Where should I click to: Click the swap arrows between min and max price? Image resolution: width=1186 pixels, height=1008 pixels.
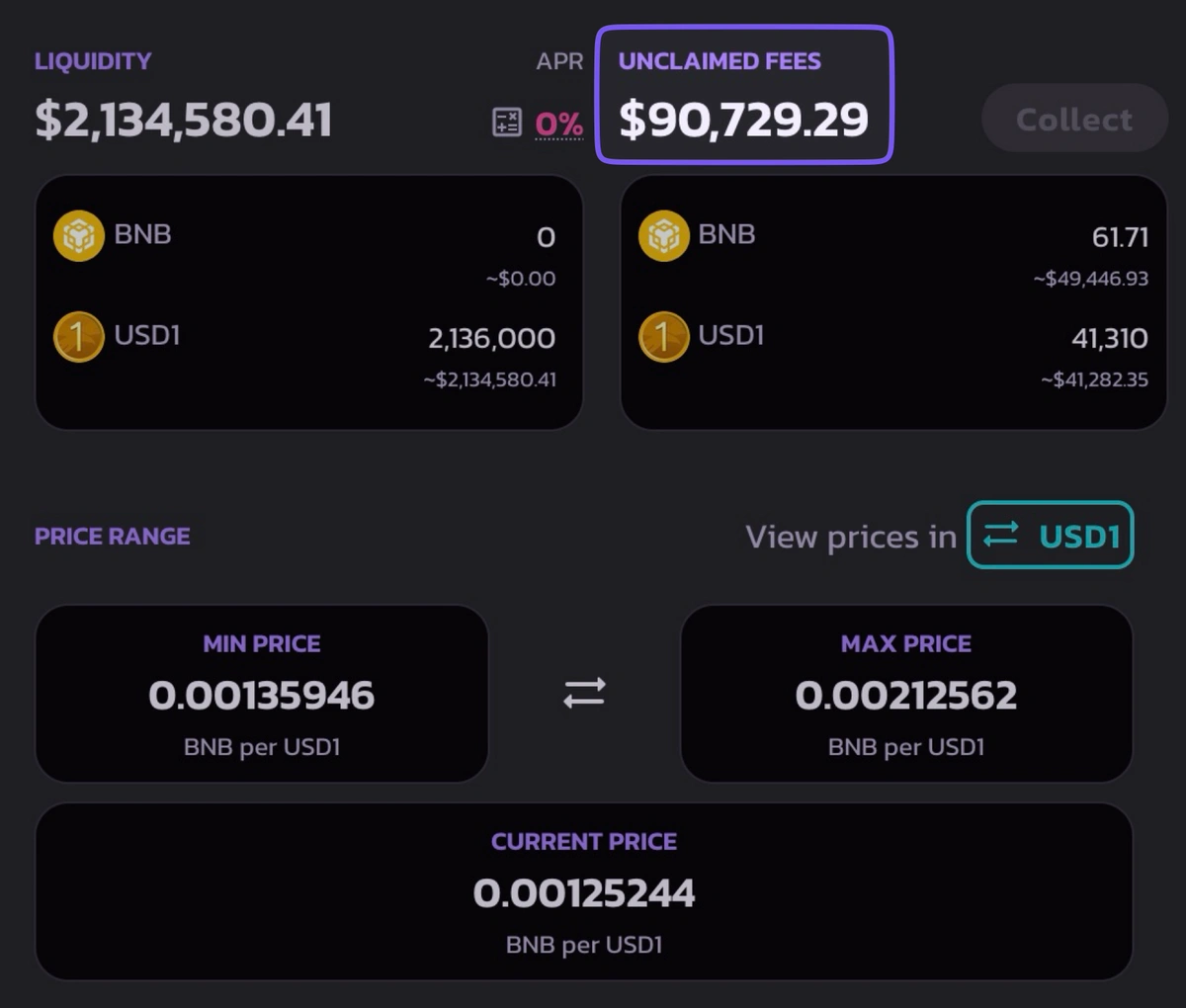pos(584,693)
